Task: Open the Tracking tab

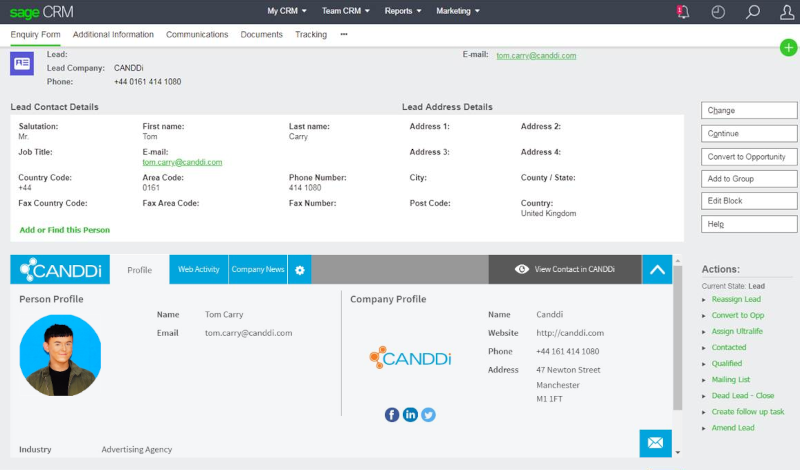Action: click(311, 35)
